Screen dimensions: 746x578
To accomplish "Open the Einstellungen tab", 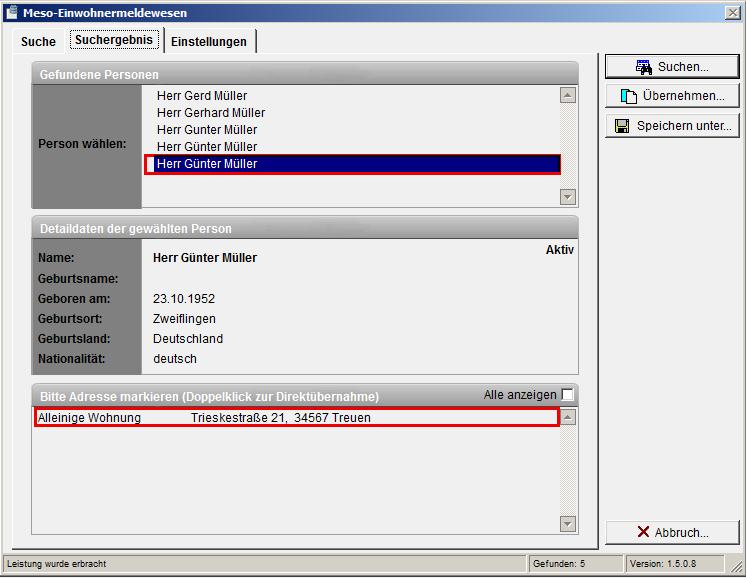I will coord(208,42).
